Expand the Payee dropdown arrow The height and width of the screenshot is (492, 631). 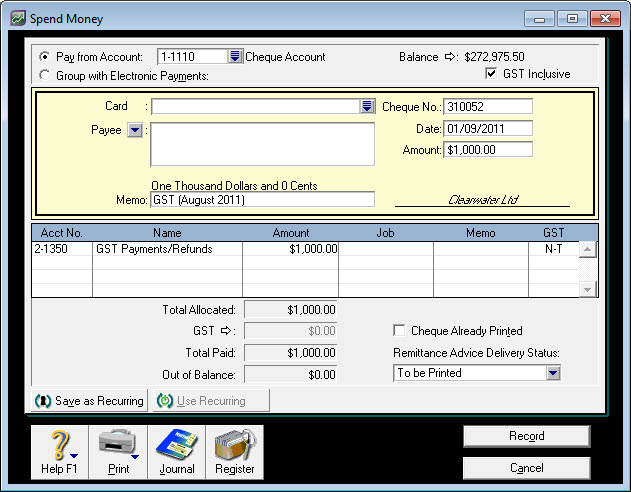[x=134, y=130]
